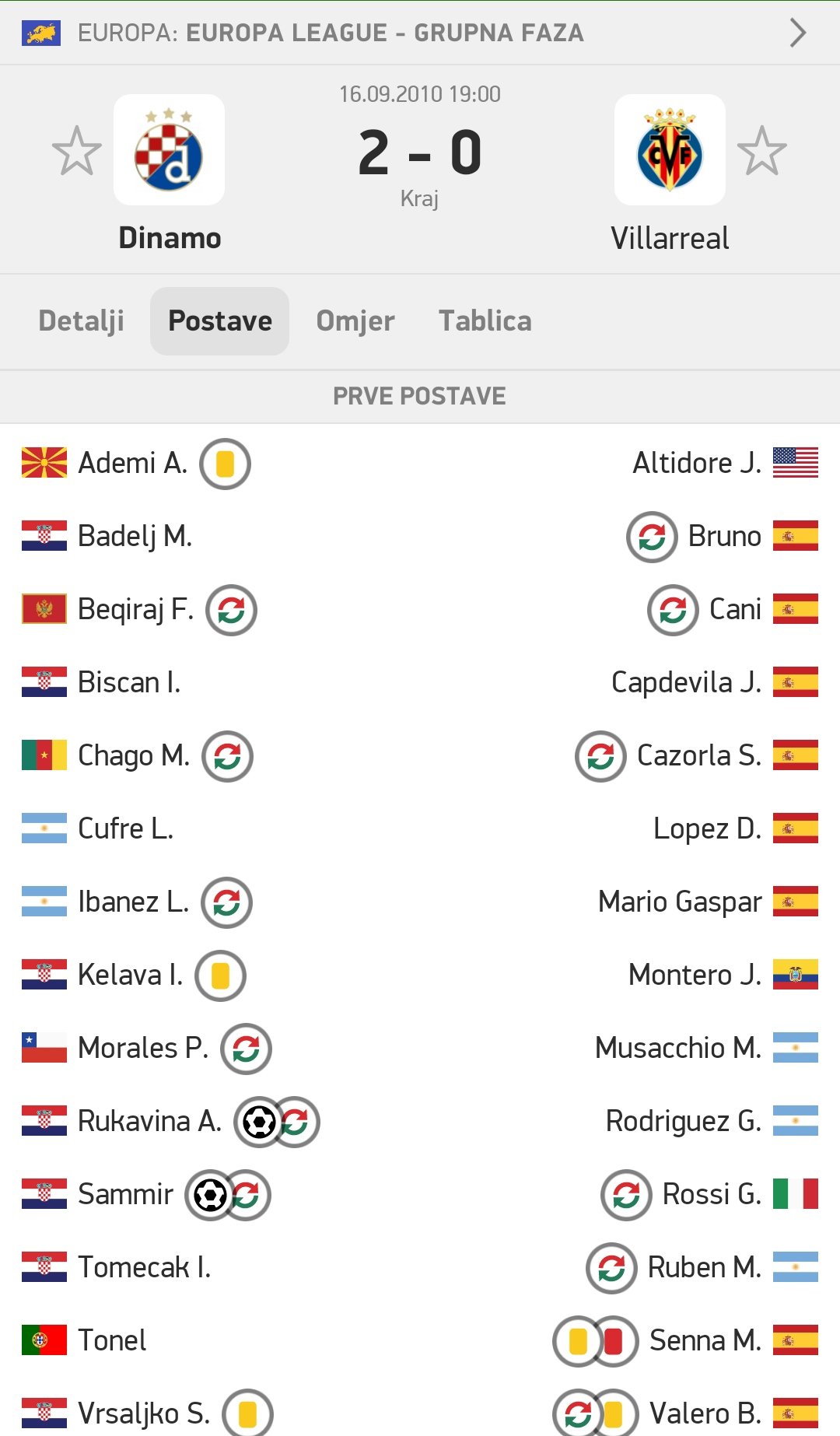Tap red card icon next to Senna M.
840x1436 pixels.
click(x=613, y=1342)
